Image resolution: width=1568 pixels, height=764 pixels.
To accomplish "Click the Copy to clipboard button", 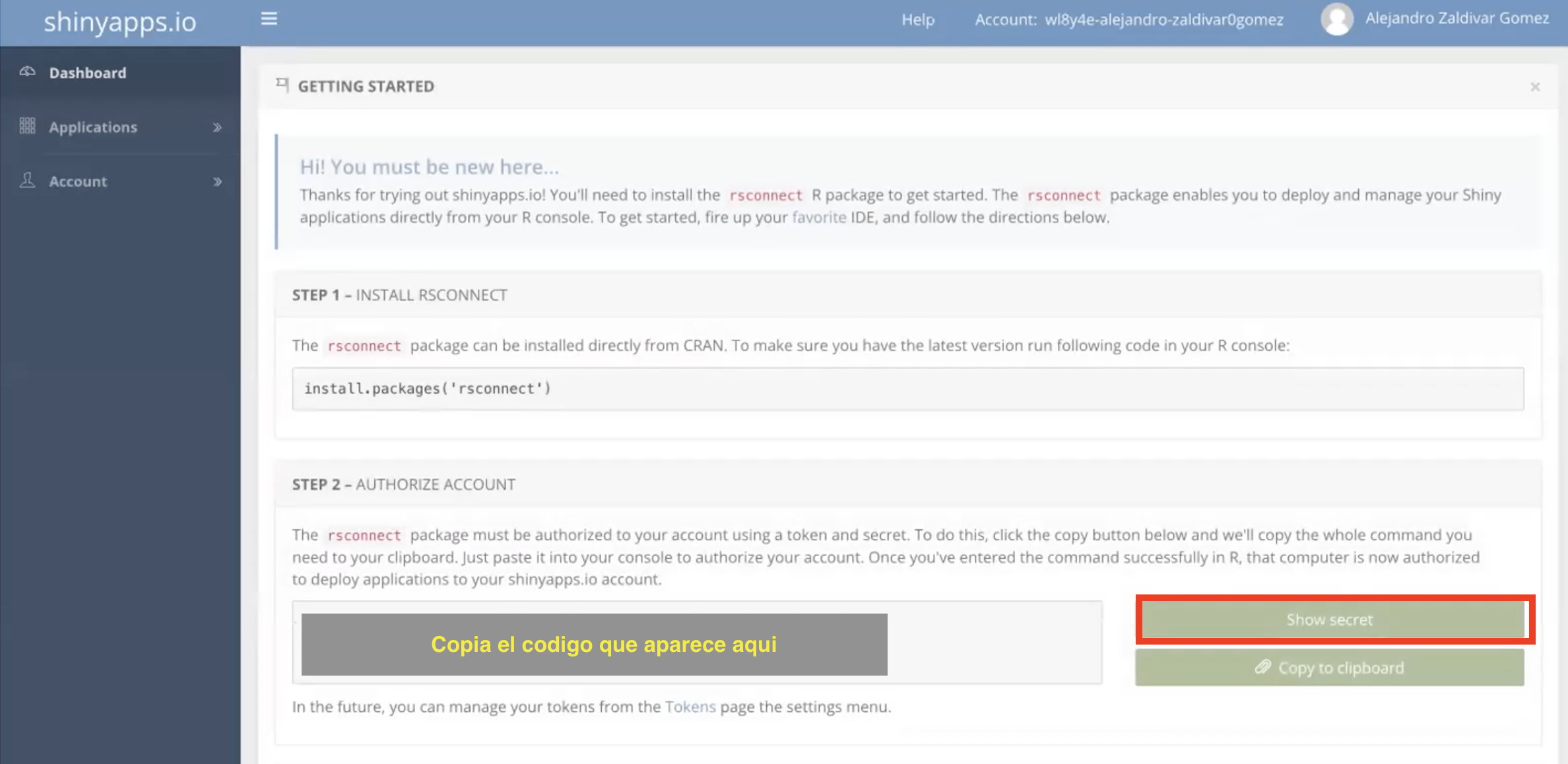I will pos(1330,668).
